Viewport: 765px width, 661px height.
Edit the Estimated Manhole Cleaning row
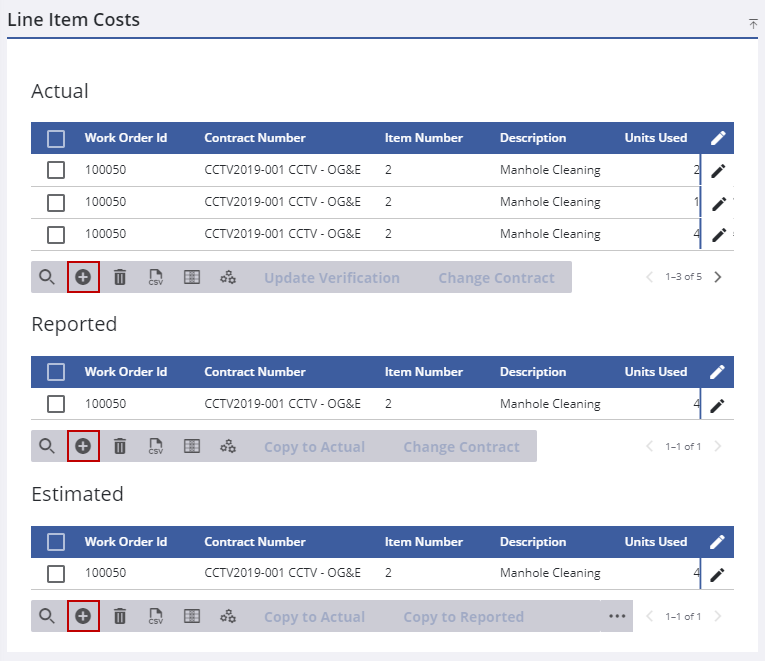[x=718, y=575]
